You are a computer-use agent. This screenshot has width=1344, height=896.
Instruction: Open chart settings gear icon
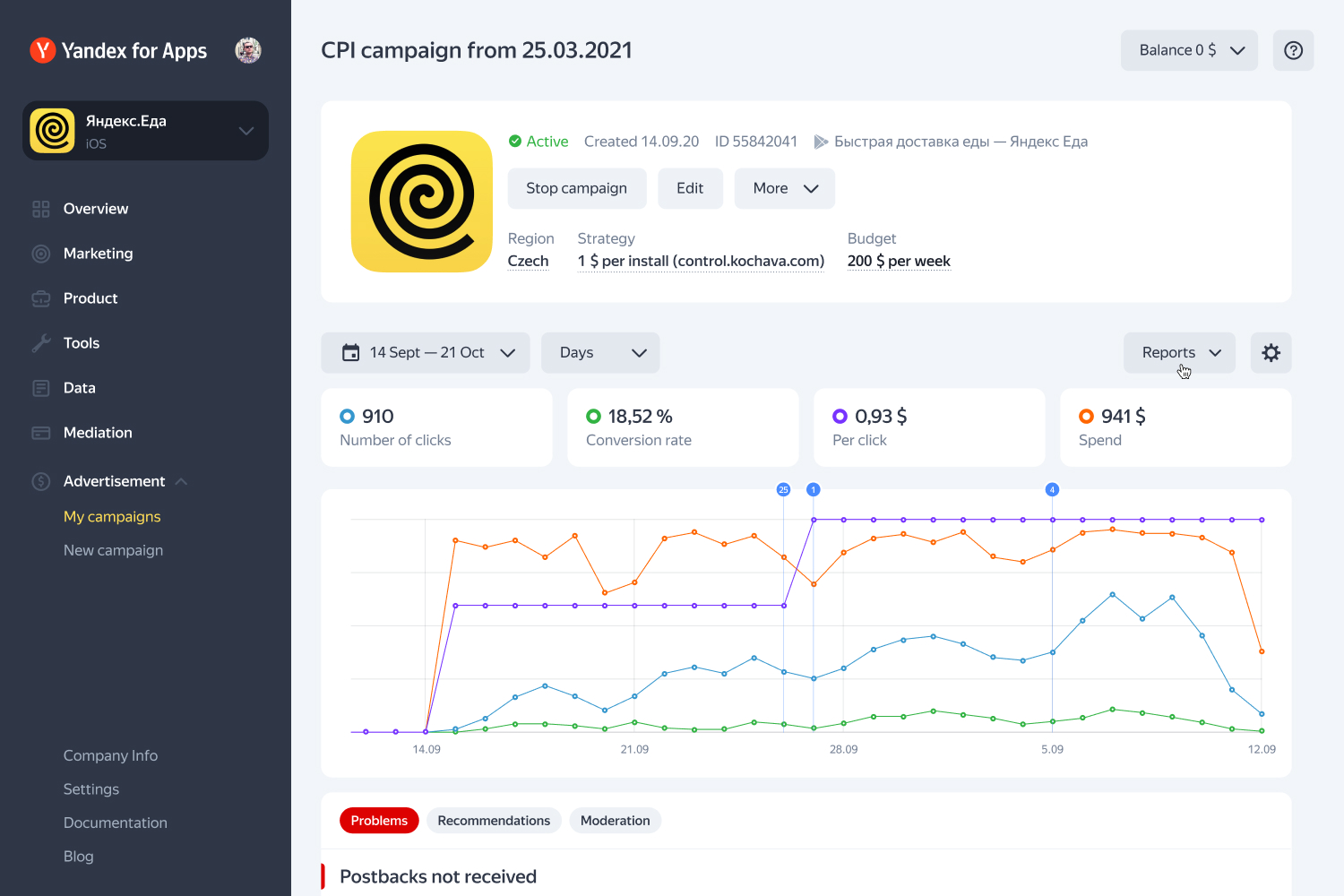1271,353
